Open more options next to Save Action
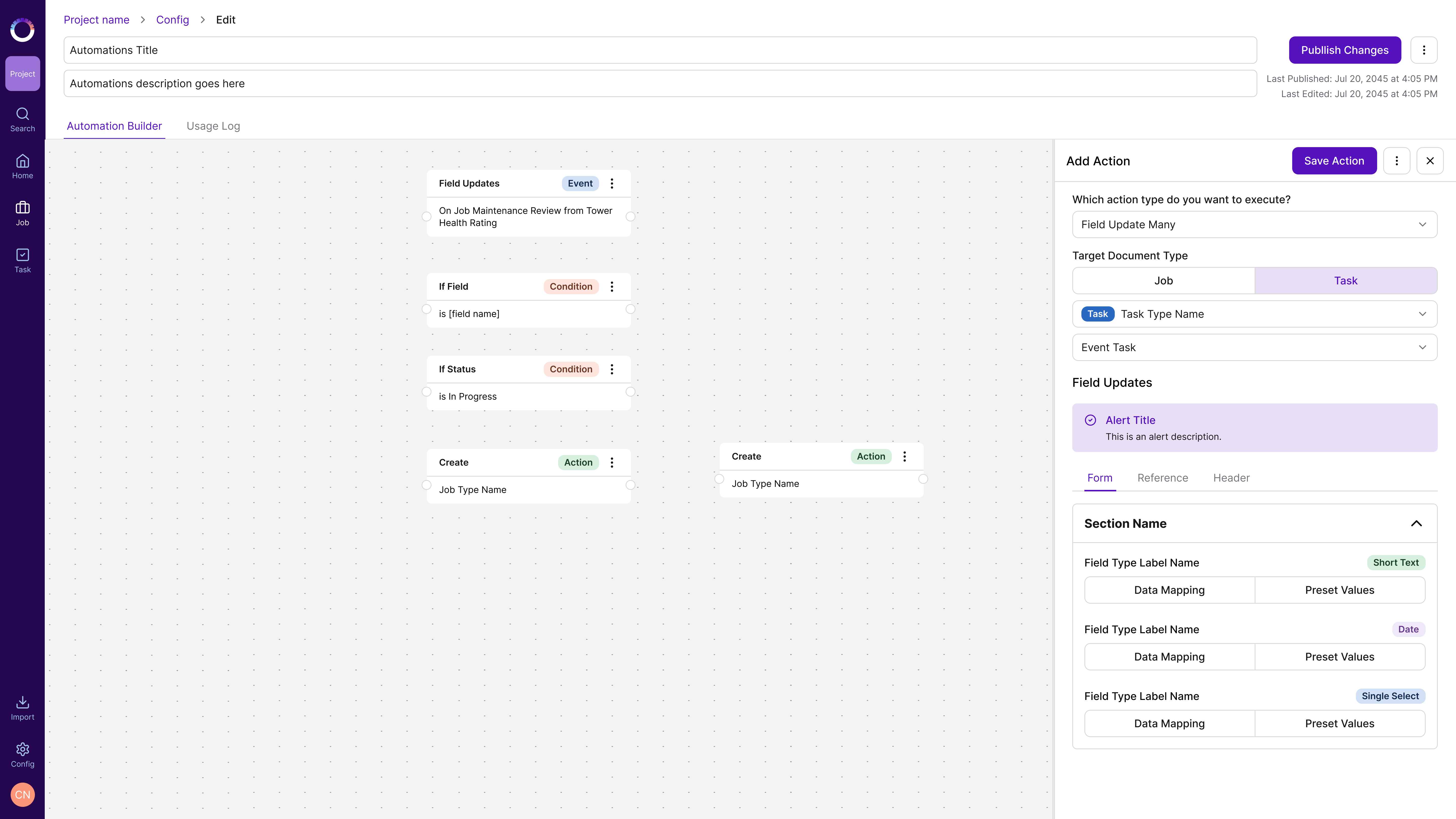The image size is (1456, 819). 1397,161
